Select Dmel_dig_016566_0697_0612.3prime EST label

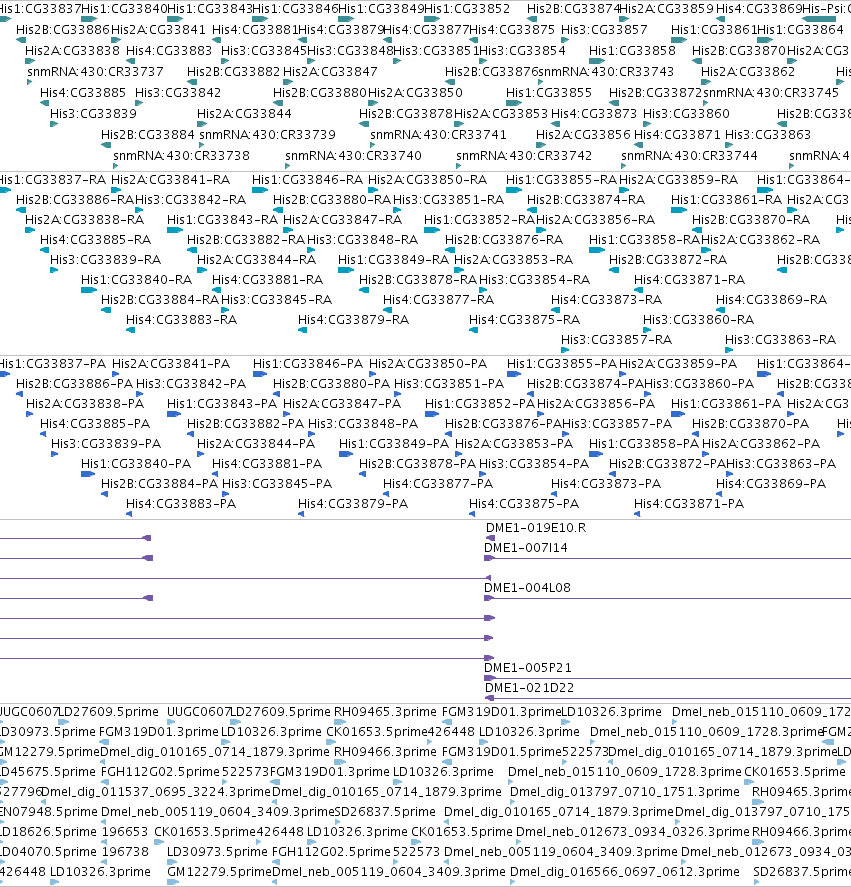625,872
